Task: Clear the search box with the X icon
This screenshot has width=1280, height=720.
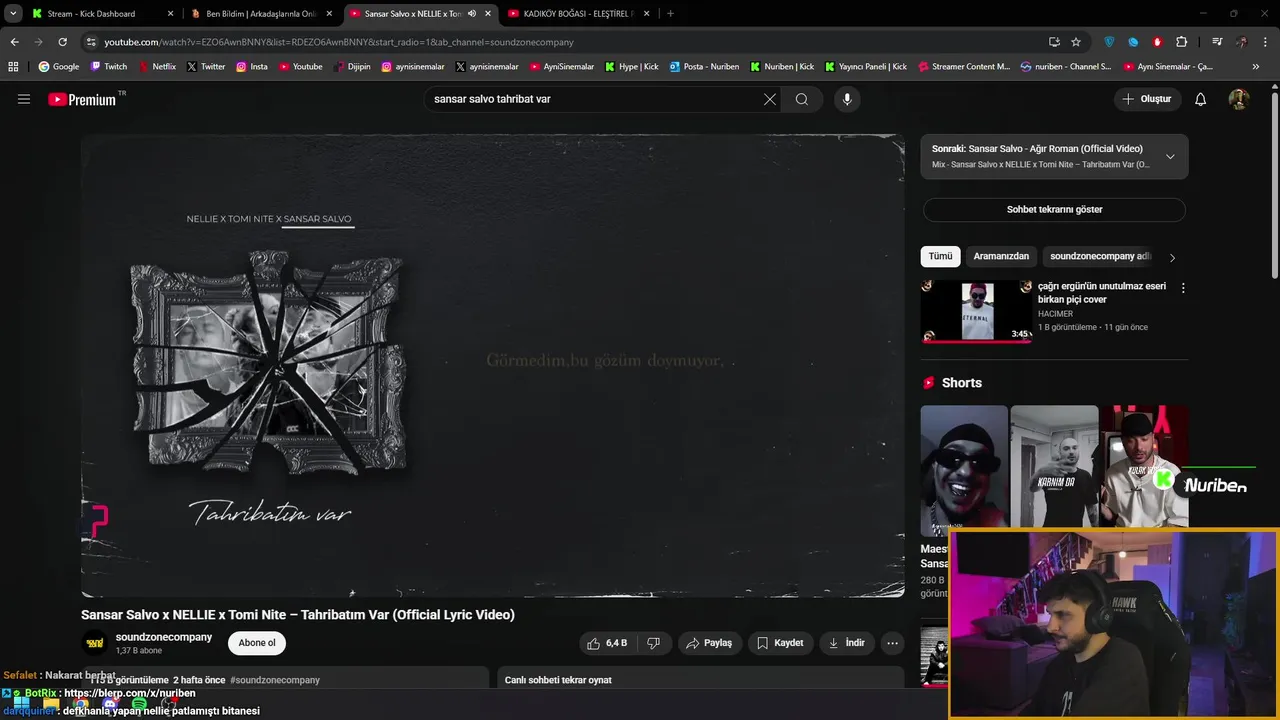Action: 770,99
